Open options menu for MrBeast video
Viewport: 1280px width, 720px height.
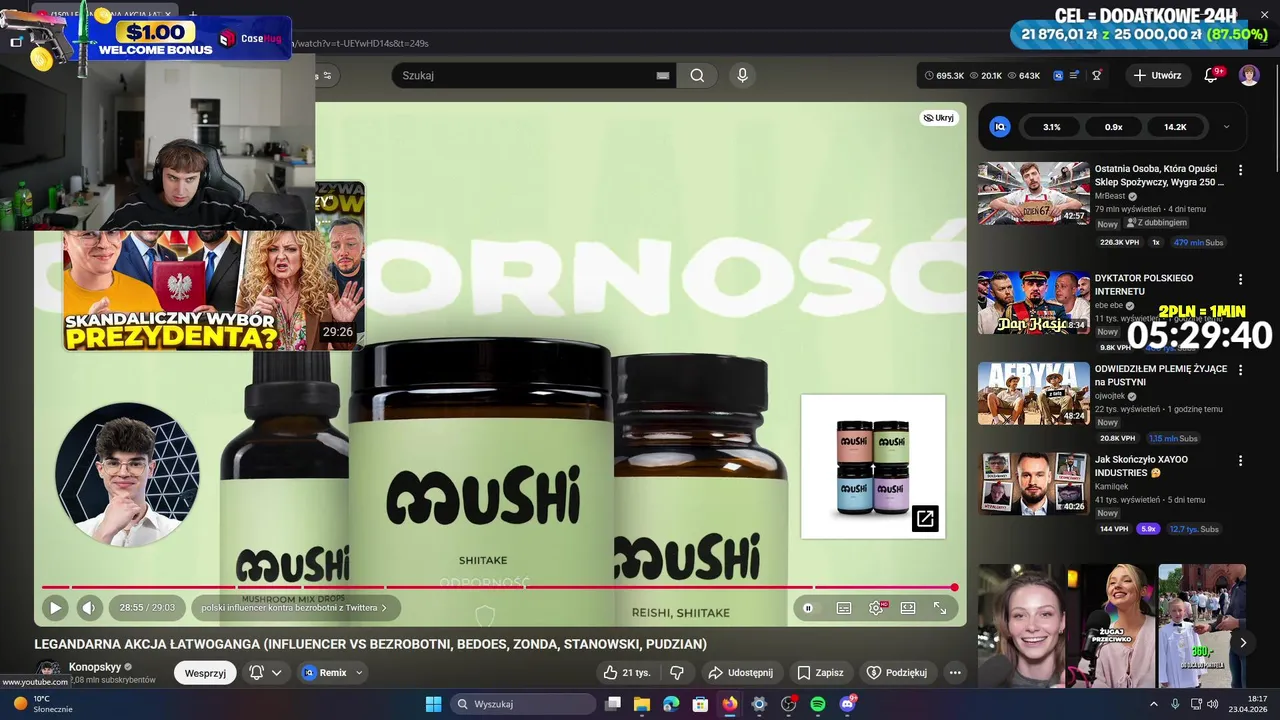1241,170
